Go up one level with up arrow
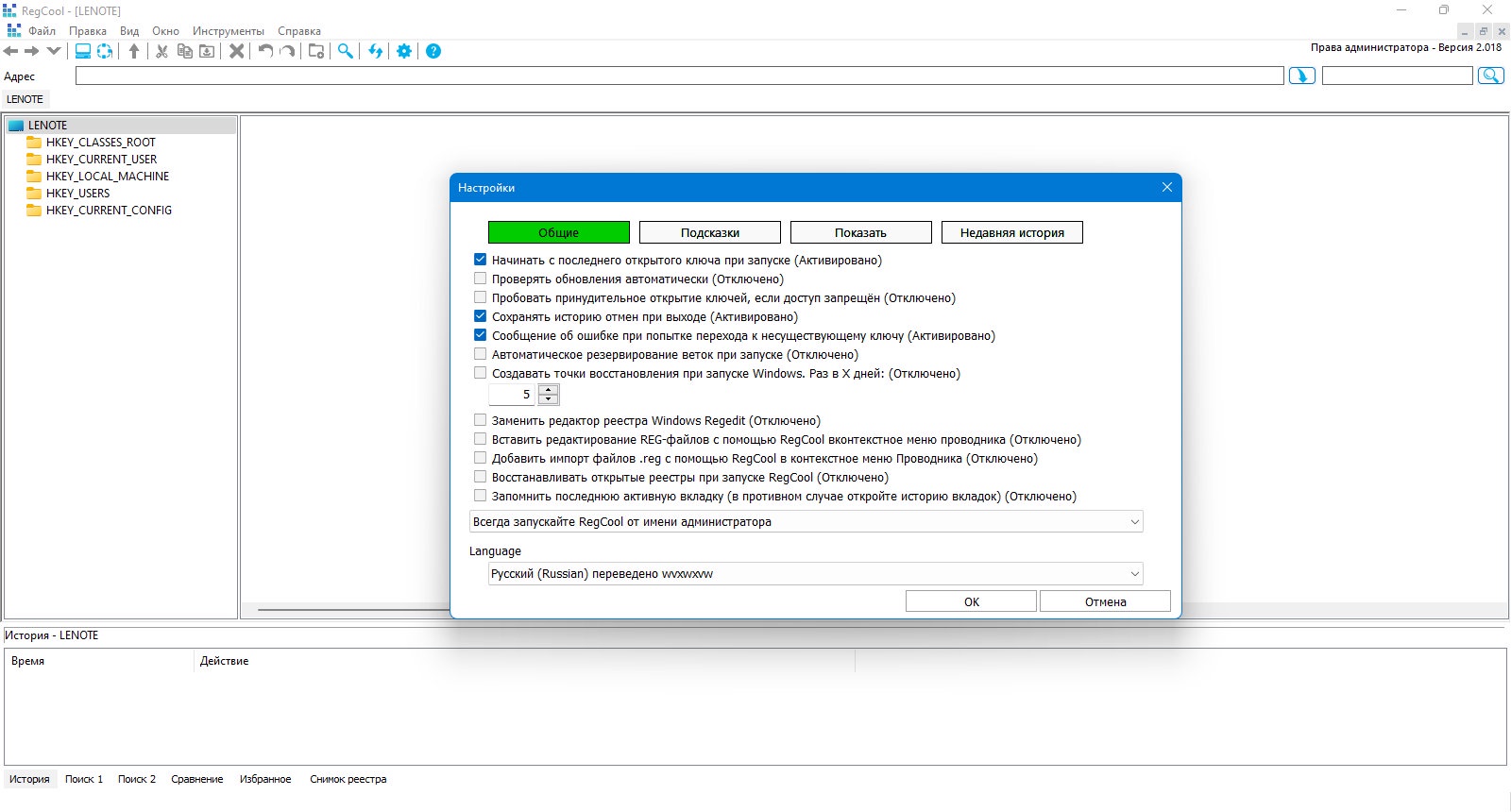Screen dimensions: 1511x812 134,51
